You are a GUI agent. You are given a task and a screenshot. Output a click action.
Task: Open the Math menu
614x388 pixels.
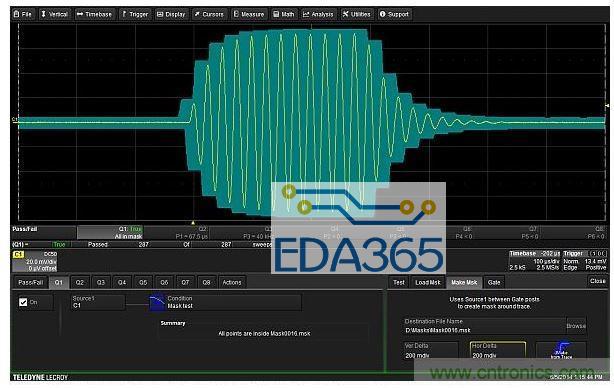[284, 14]
